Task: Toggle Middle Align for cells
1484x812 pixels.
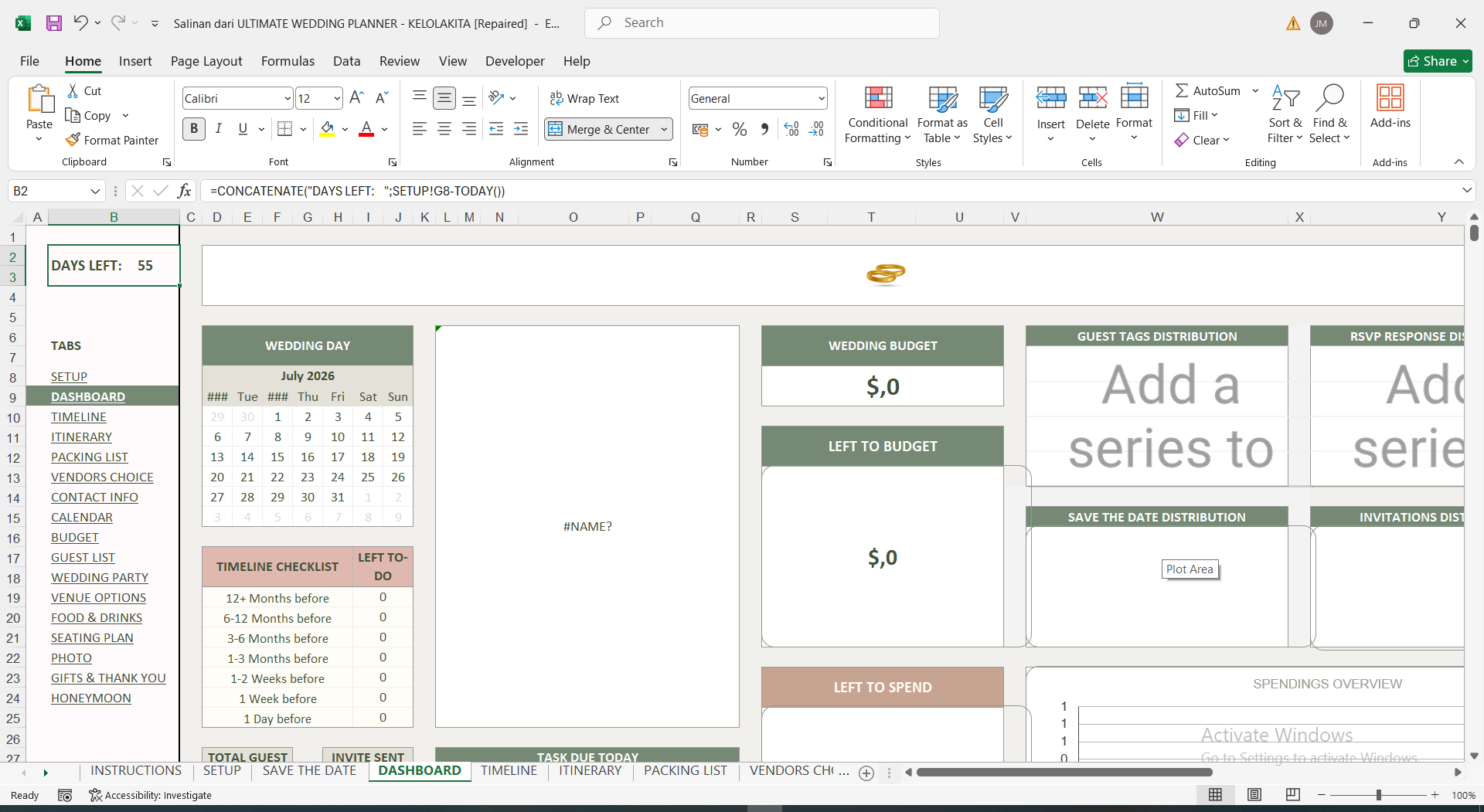Action: point(444,97)
